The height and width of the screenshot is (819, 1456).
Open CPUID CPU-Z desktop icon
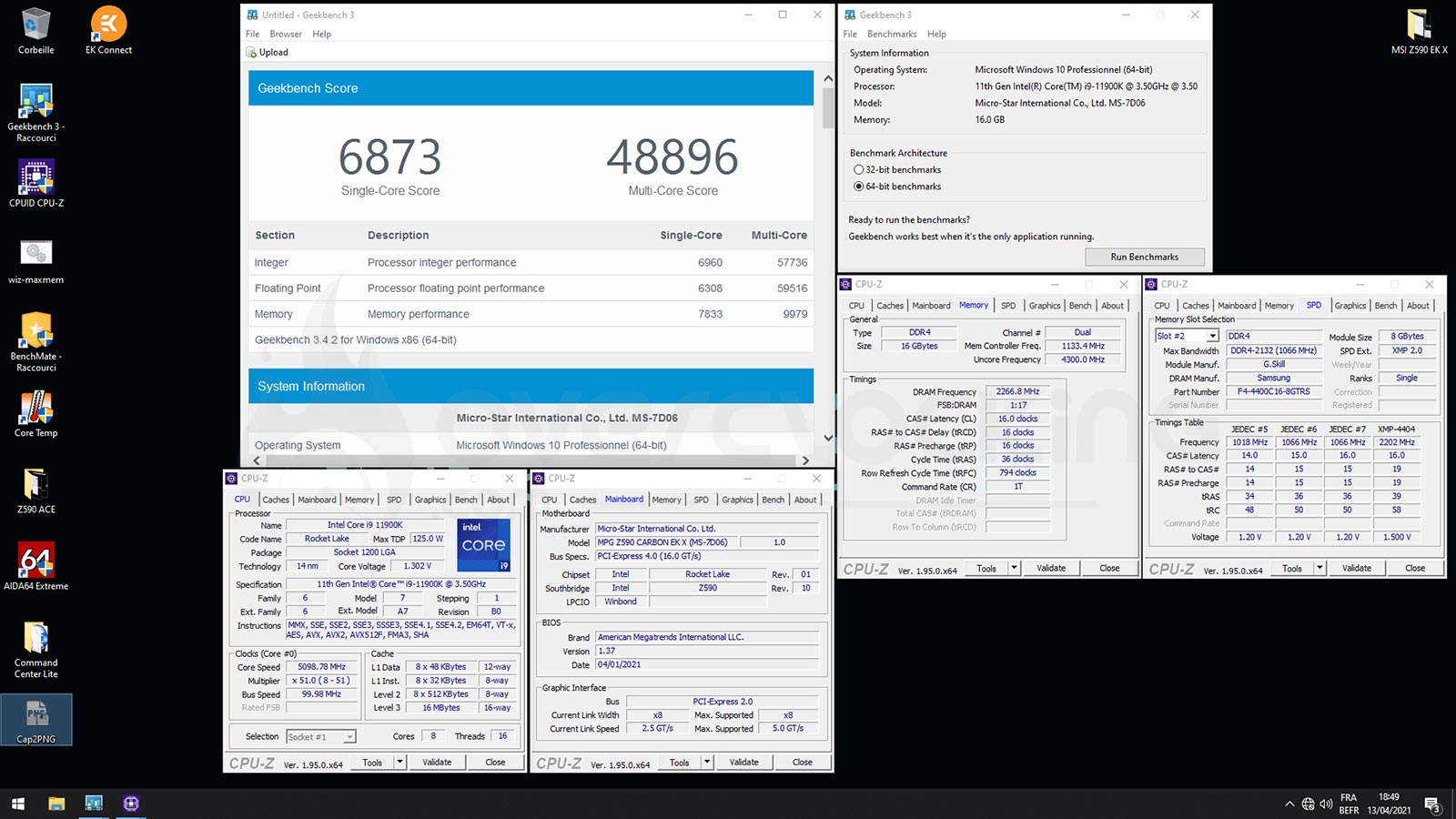tap(36, 184)
